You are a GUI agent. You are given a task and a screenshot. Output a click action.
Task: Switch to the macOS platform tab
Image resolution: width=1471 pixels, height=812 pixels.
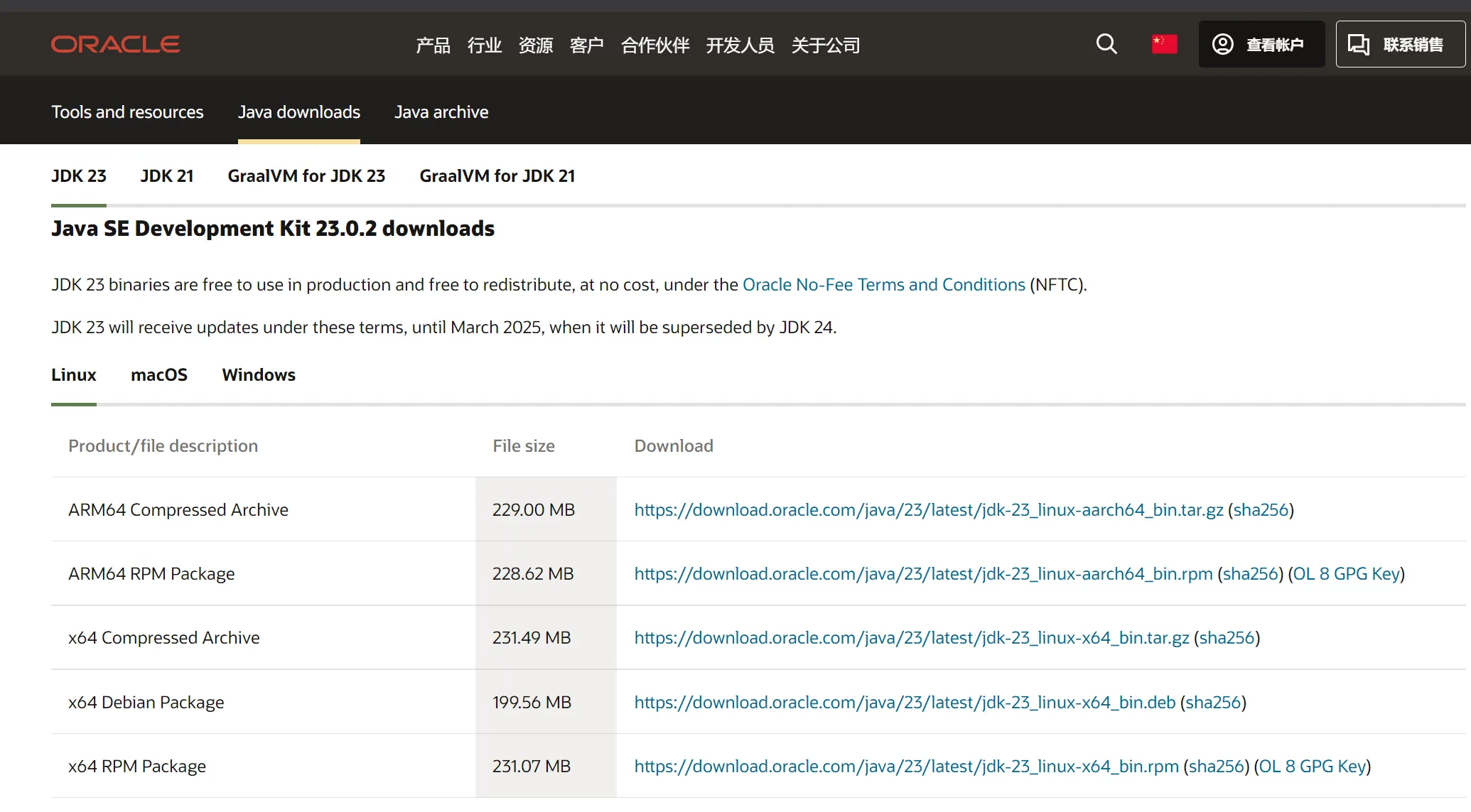click(159, 375)
